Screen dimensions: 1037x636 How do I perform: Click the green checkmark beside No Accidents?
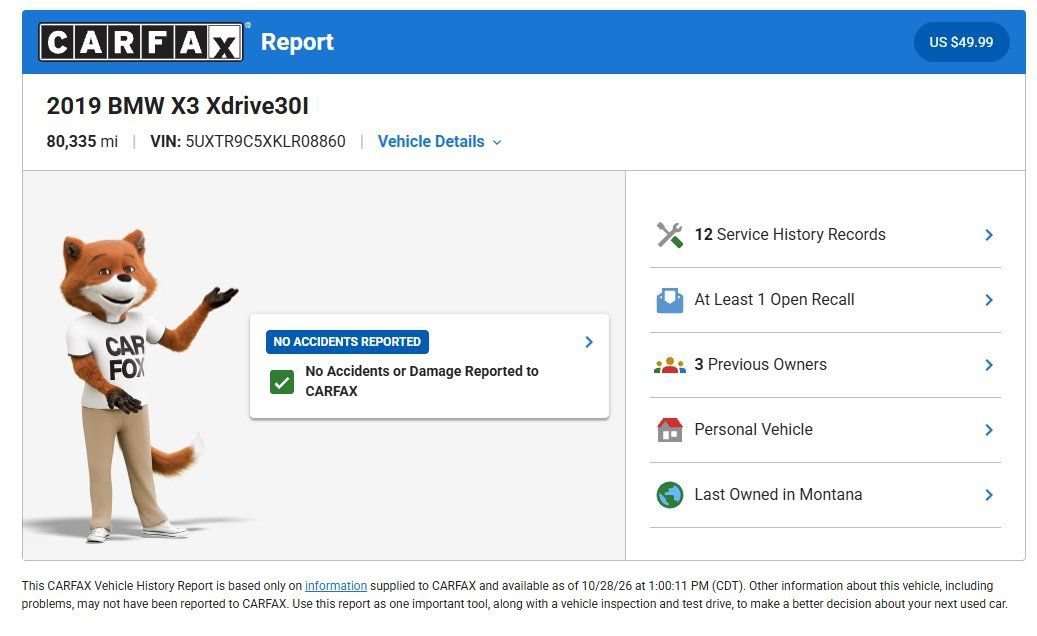(282, 381)
